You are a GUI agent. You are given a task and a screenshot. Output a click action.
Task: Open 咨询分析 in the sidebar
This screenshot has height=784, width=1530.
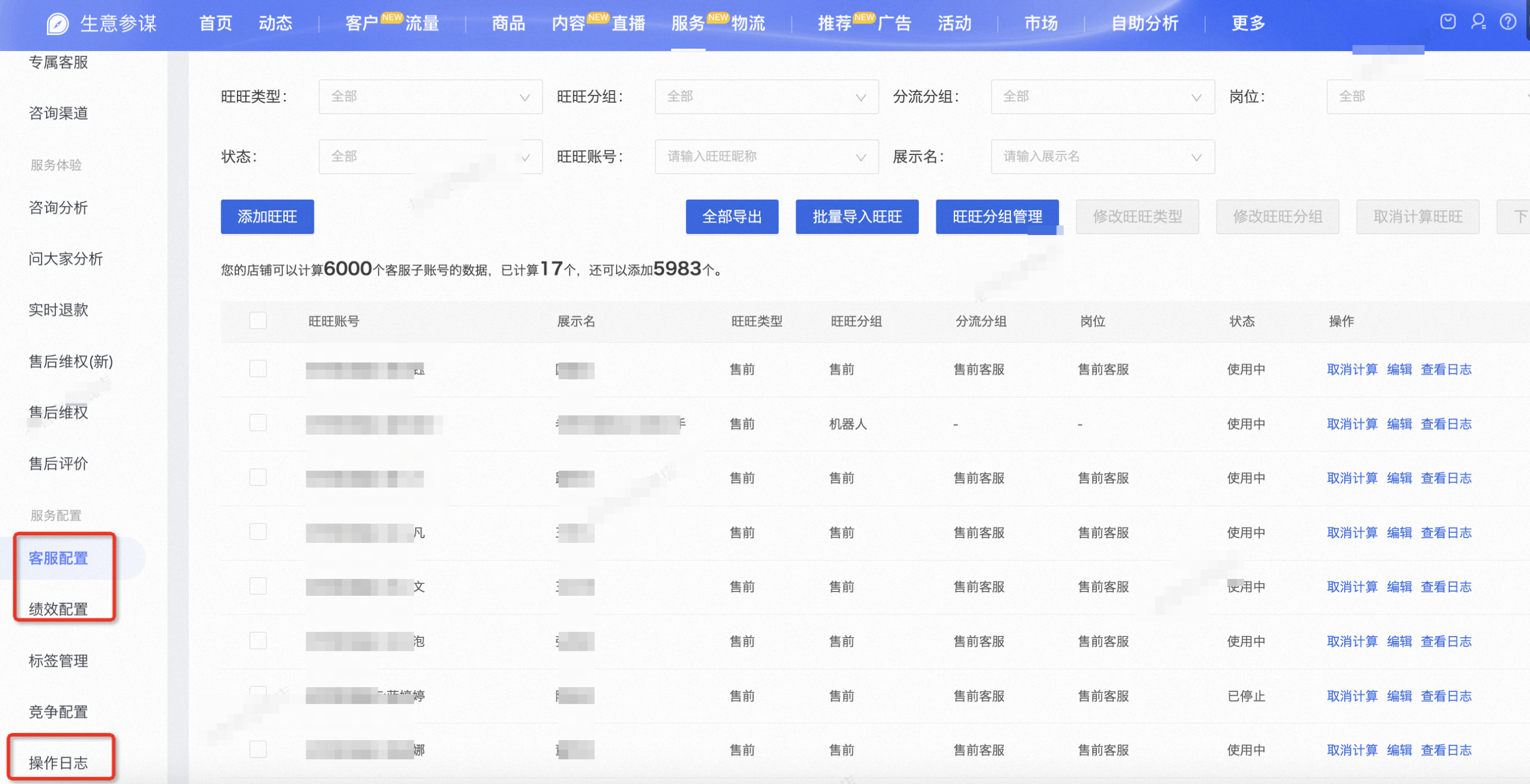[58, 207]
